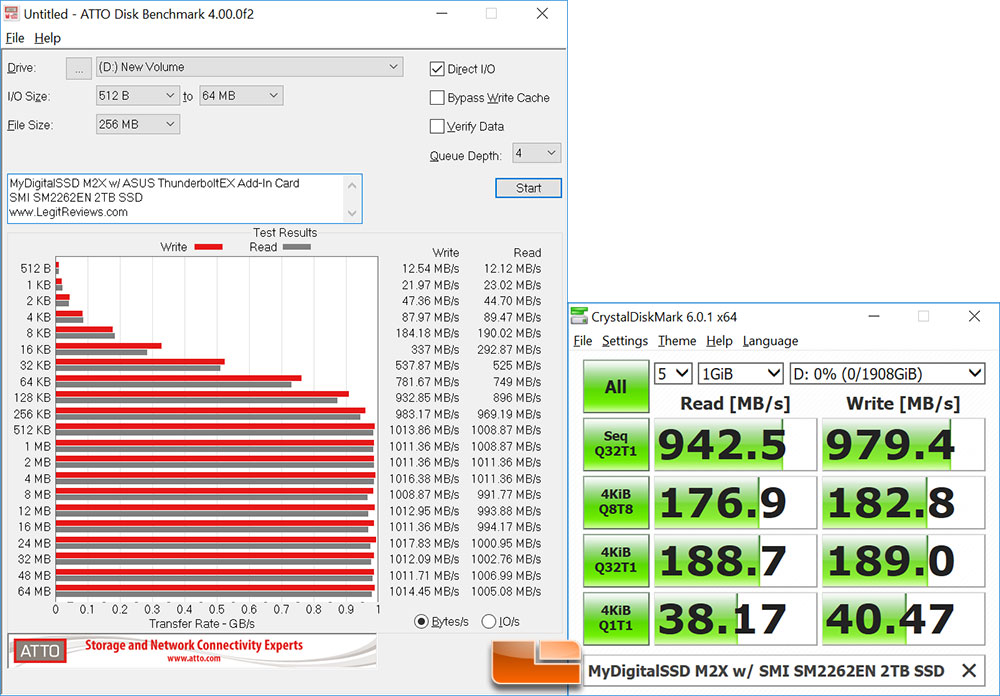The height and width of the screenshot is (696, 1000).
Task: Start the ATTO benchmark
Action: coord(528,188)
